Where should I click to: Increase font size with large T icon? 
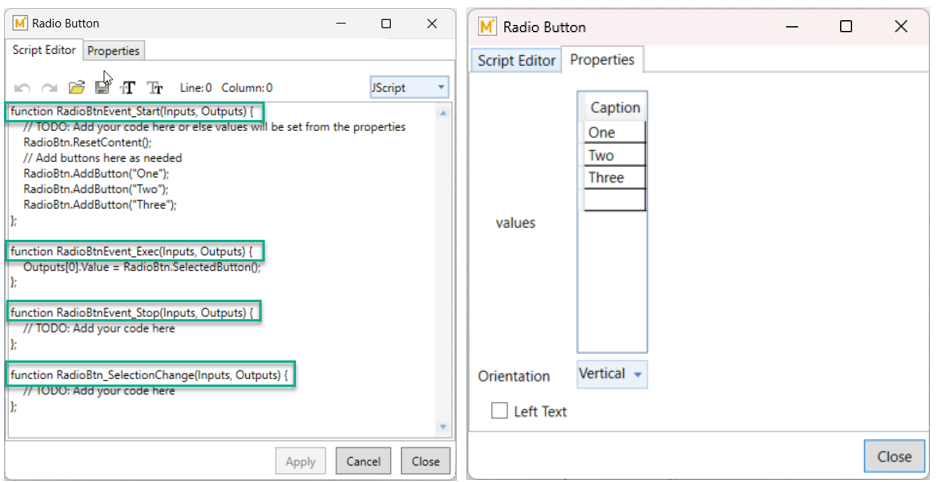(x=128, y=88)
